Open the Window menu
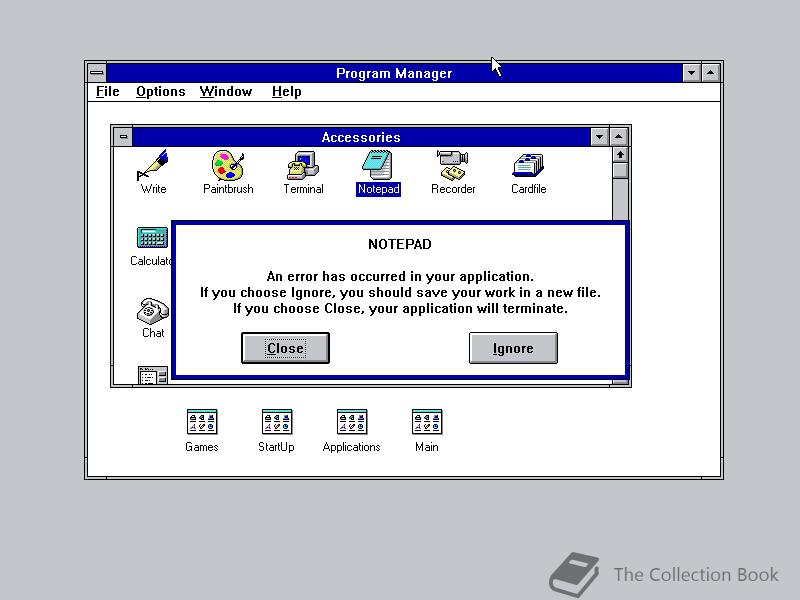 (226, 91)
